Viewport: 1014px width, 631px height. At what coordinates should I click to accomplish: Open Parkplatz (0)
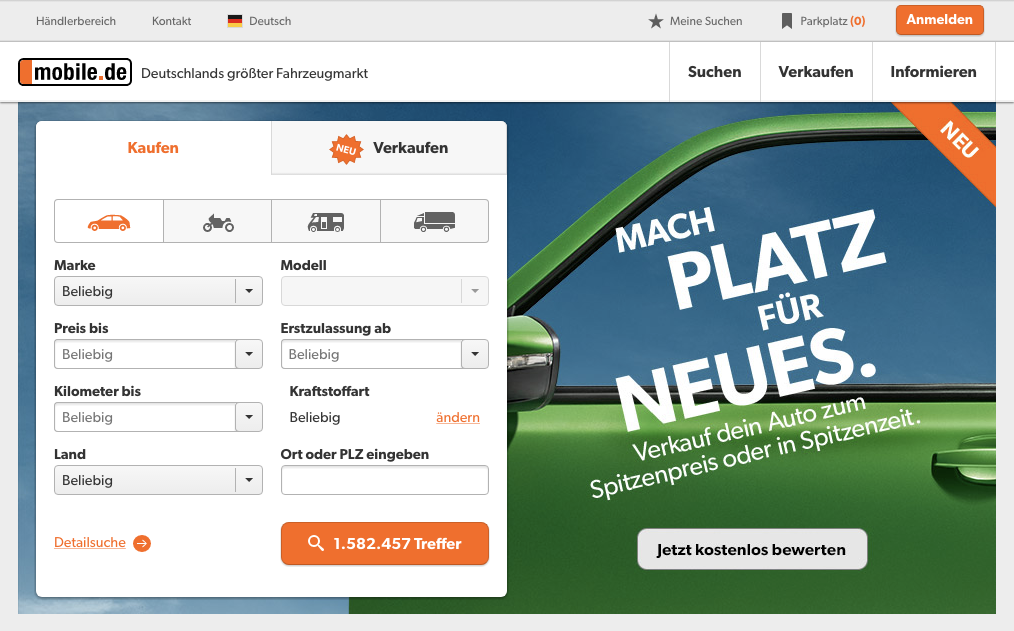click(823, 21)
